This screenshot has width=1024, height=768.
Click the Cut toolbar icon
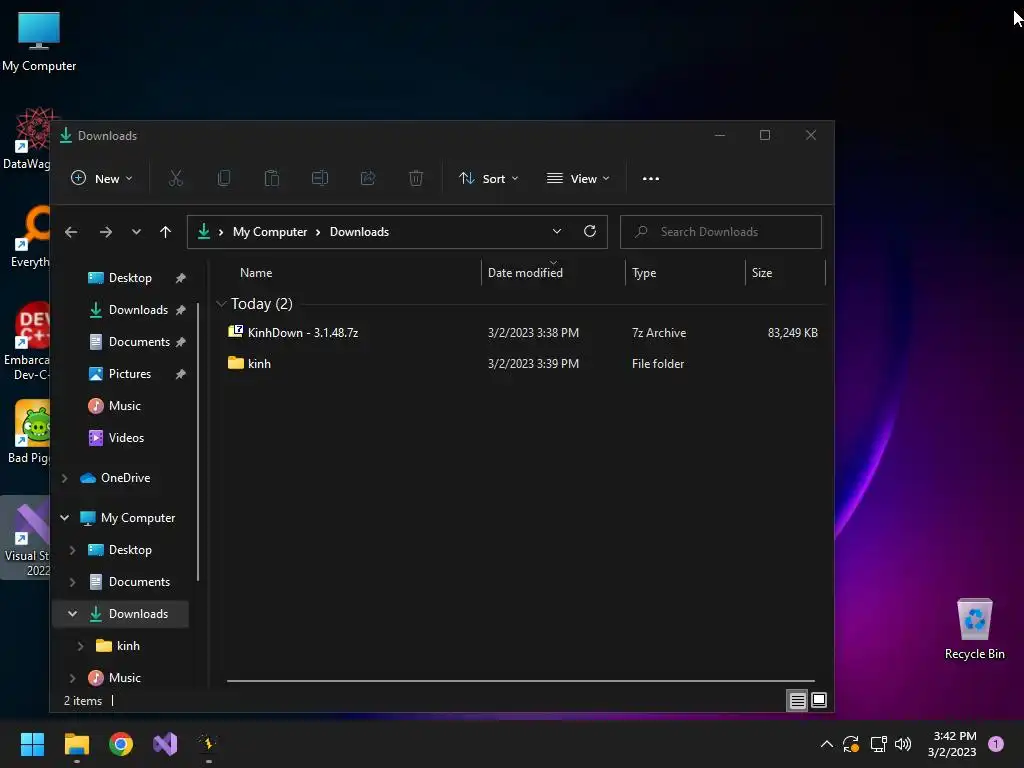click(x=176, y=178)
